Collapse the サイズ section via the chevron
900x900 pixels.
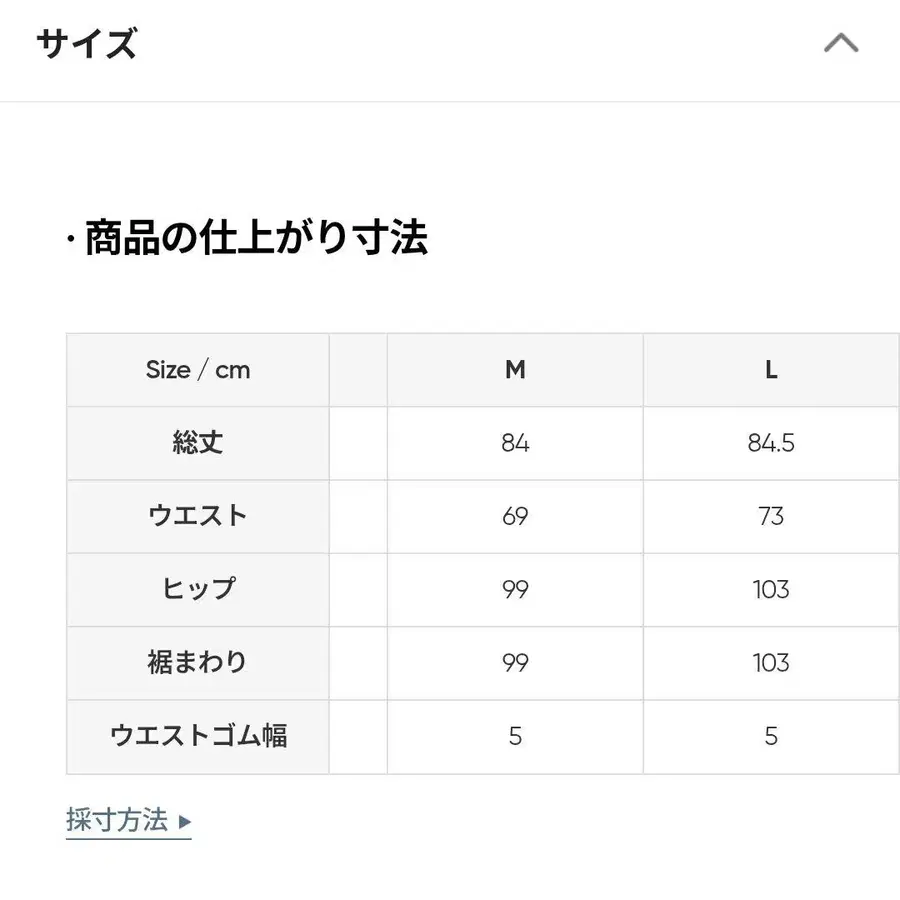(841, 42)
